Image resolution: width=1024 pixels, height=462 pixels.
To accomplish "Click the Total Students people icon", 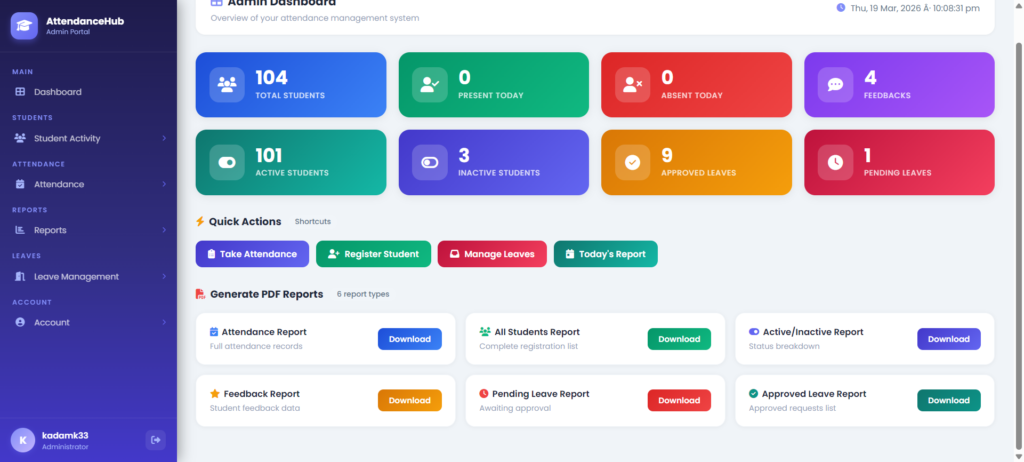I will (x=227, y=85).
